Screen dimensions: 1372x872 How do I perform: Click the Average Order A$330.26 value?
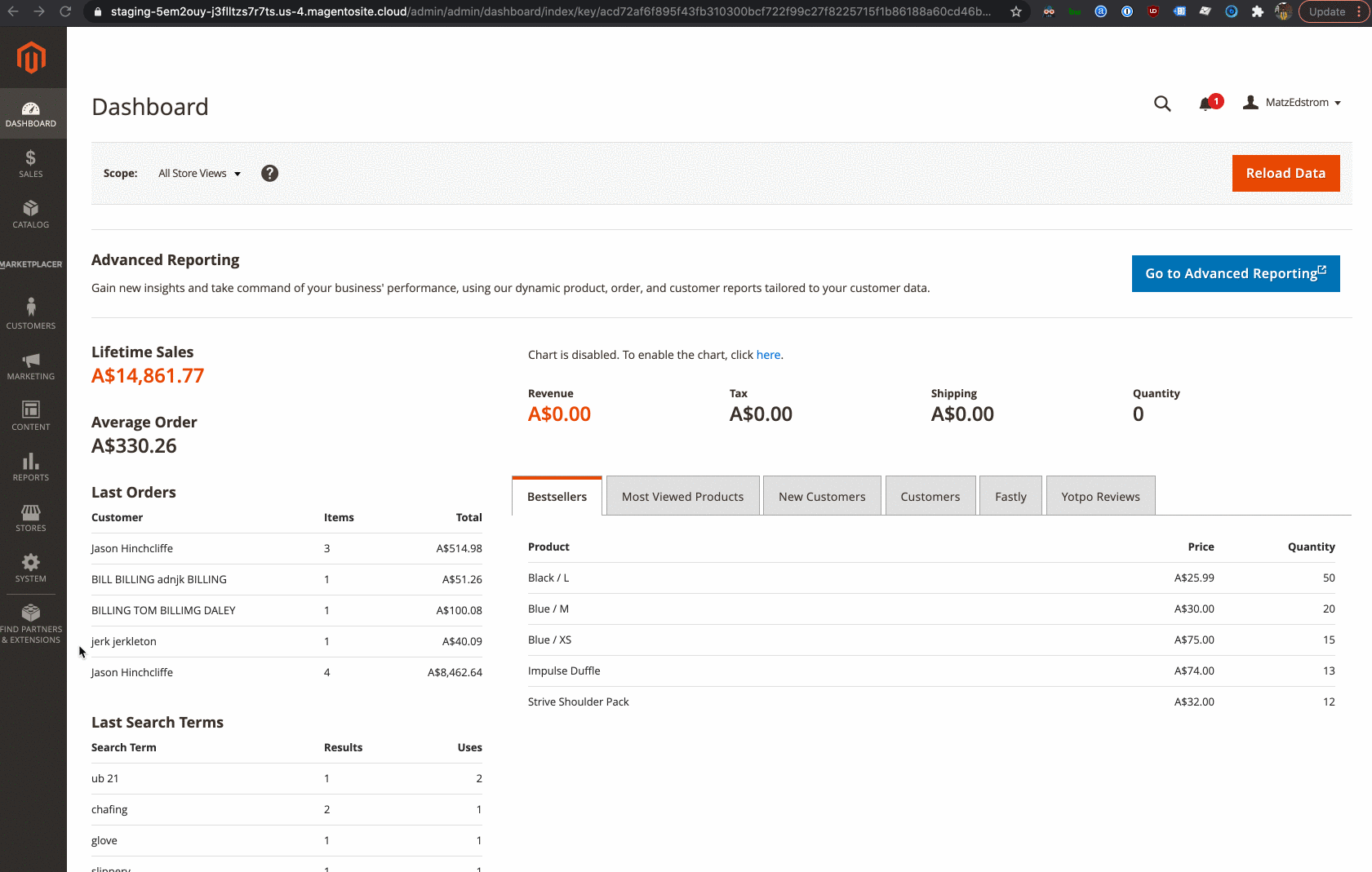pos(134,445)
